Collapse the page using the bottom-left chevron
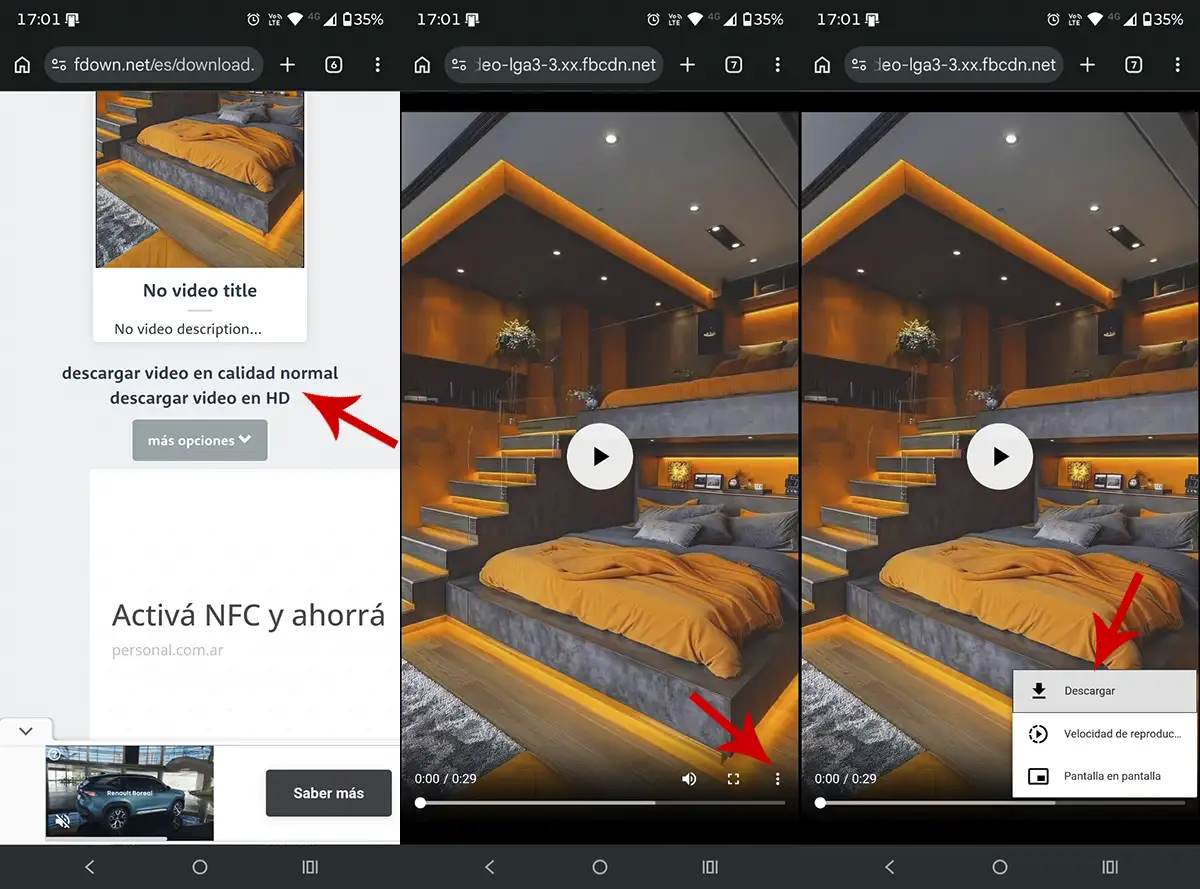1200x889 pixels. pyautogui.click(x=26, y=730)
